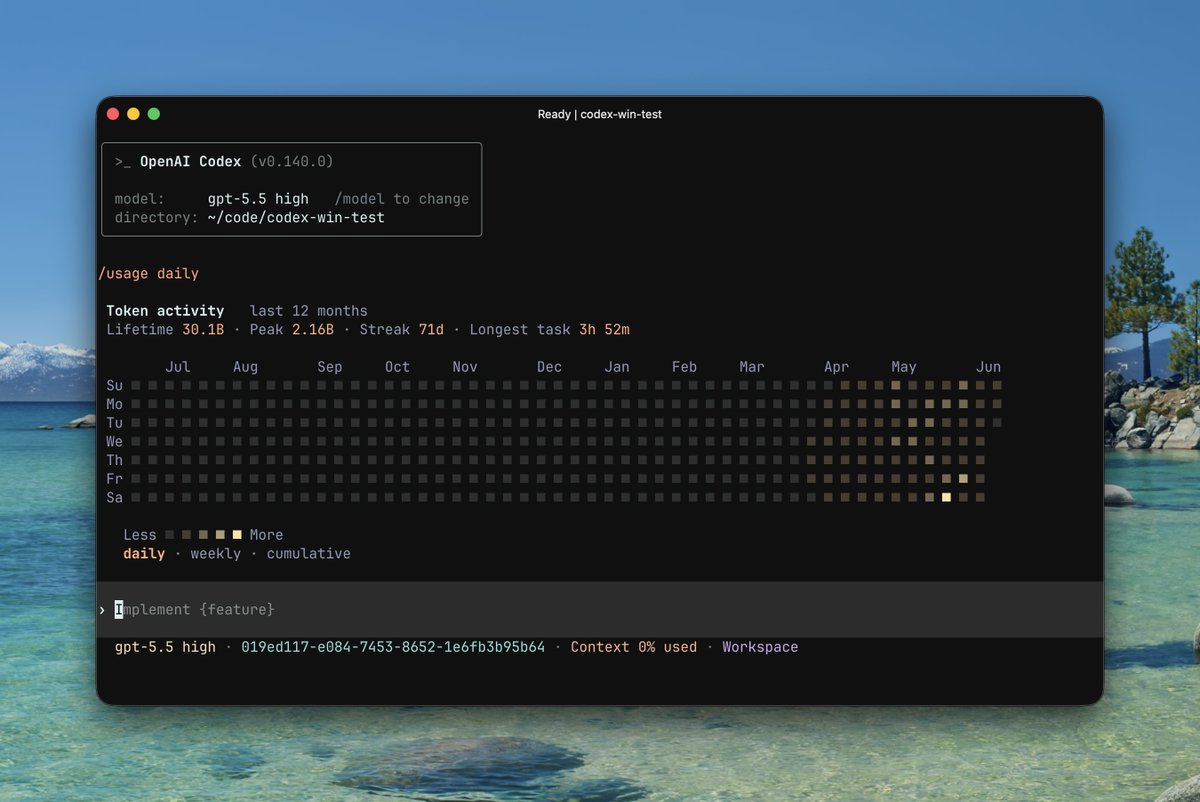Click the We weekday row label

coord(115,442)
